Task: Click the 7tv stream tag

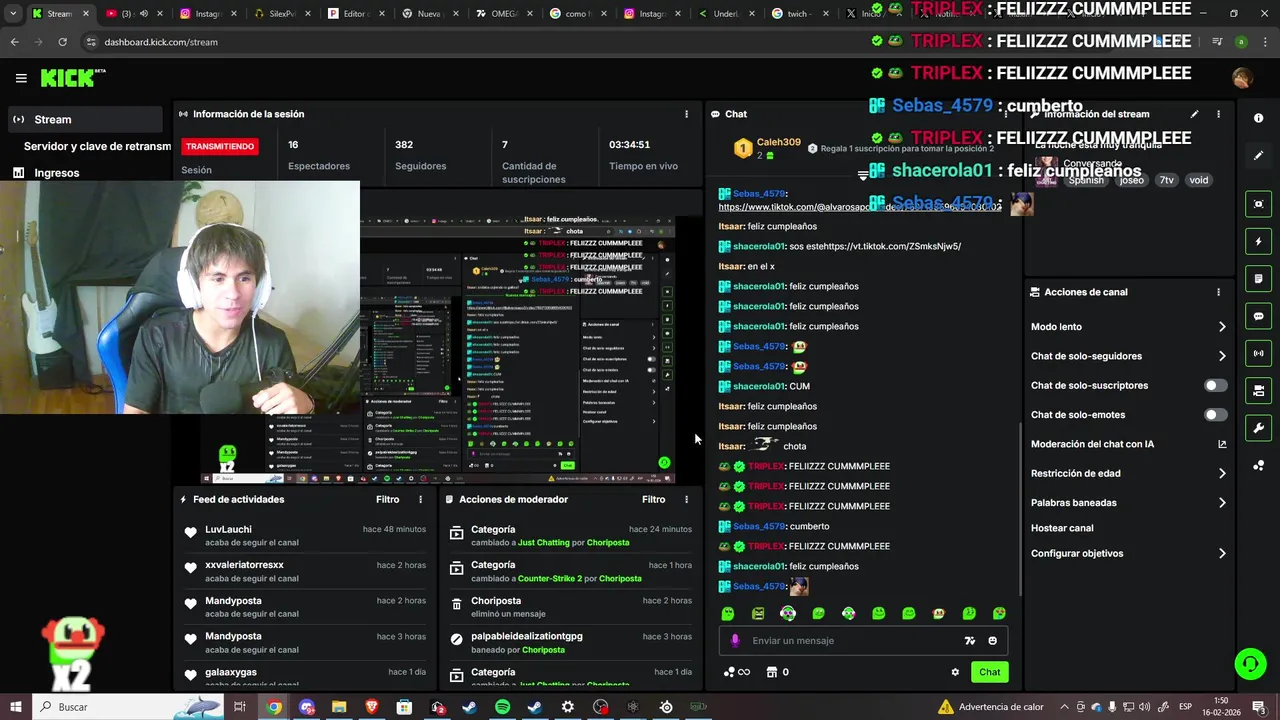Action: 1166,180
